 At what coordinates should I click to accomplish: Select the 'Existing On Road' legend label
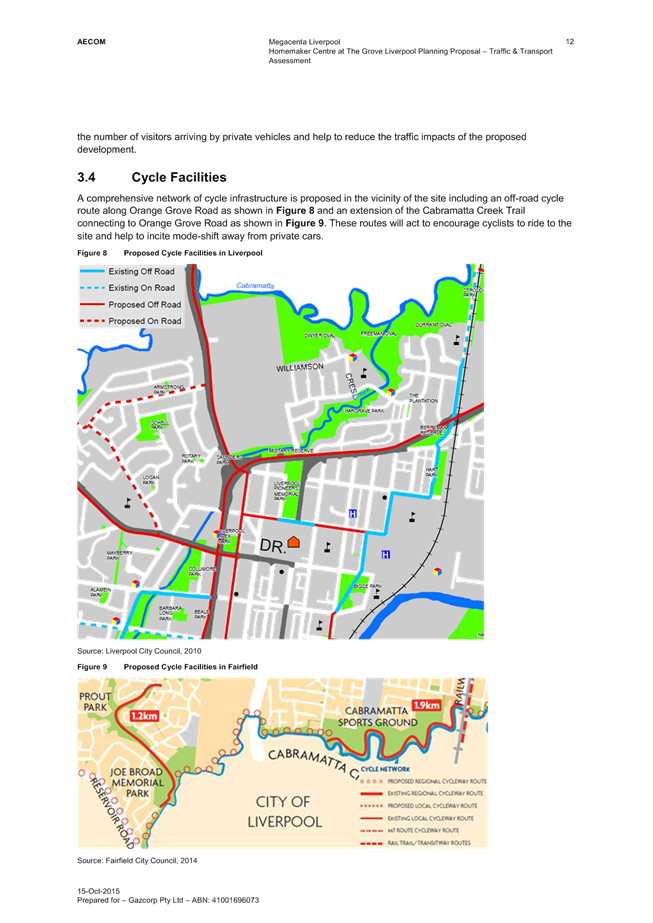pyautogui.click(x=141, y=288)
